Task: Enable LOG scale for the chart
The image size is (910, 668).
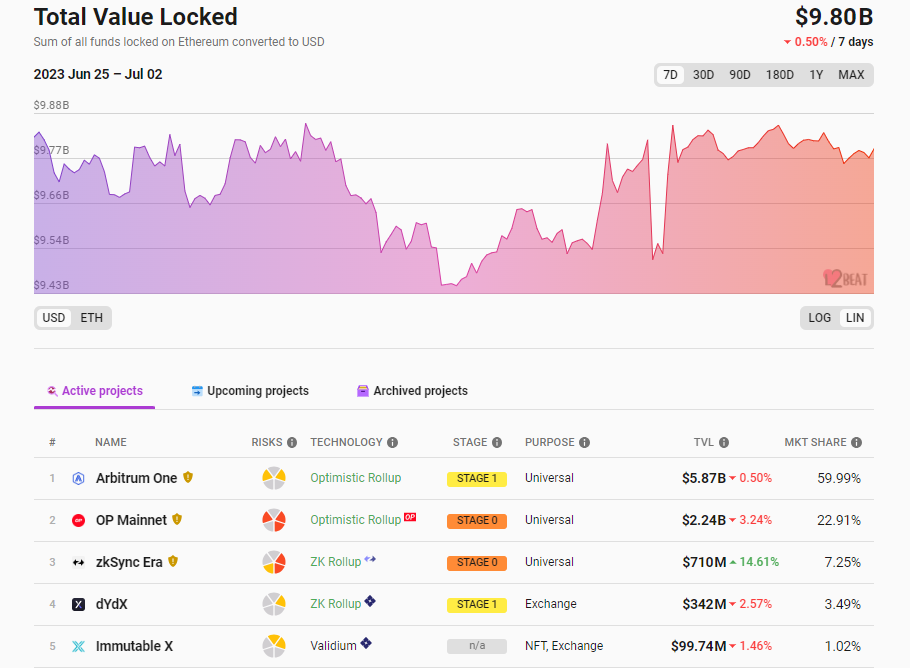Action: tap(819, 317)
